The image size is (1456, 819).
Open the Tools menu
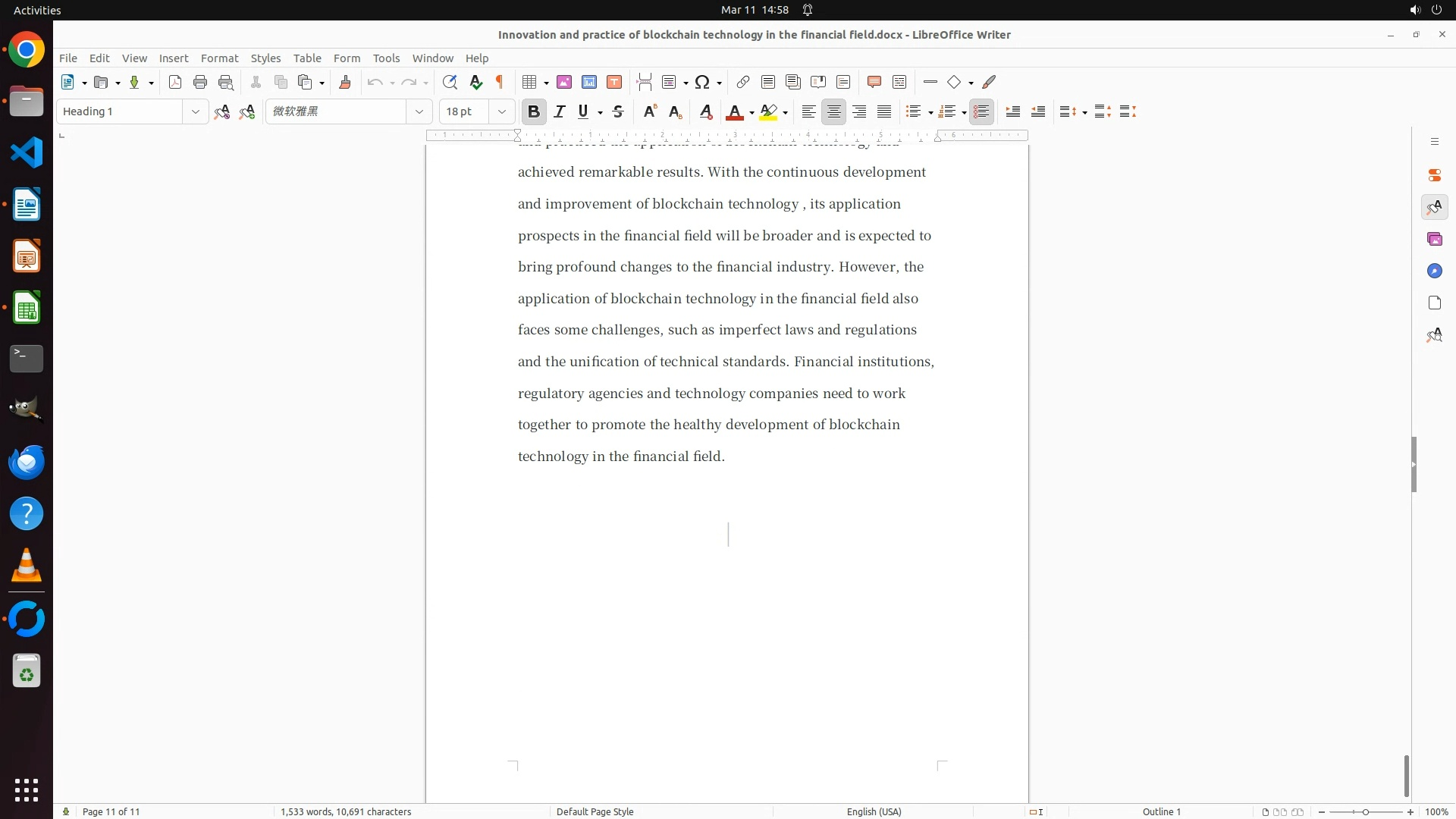pyautogui.click(x=386, y=58)
